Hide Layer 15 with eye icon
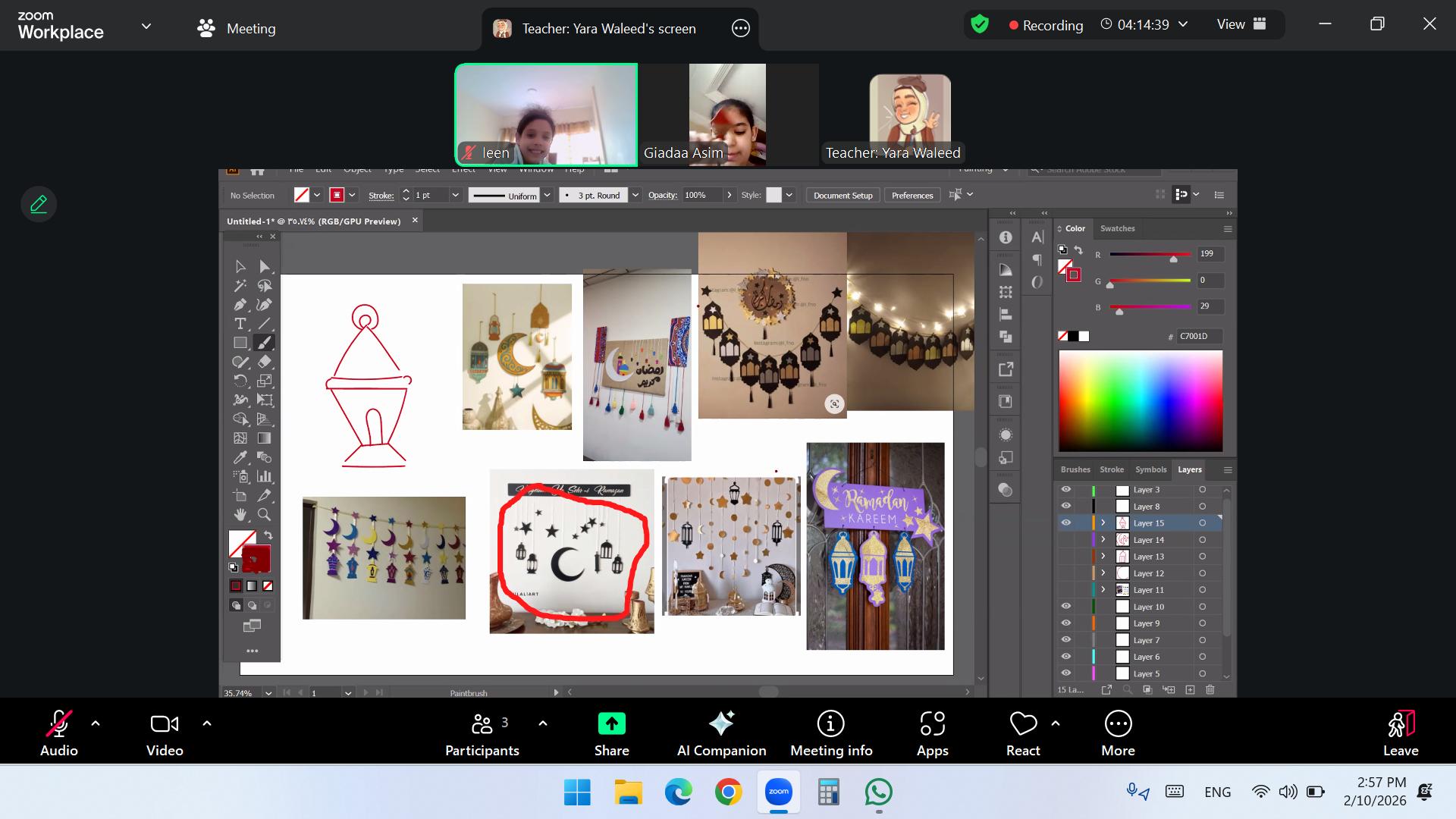 [x=1065, y=523]
